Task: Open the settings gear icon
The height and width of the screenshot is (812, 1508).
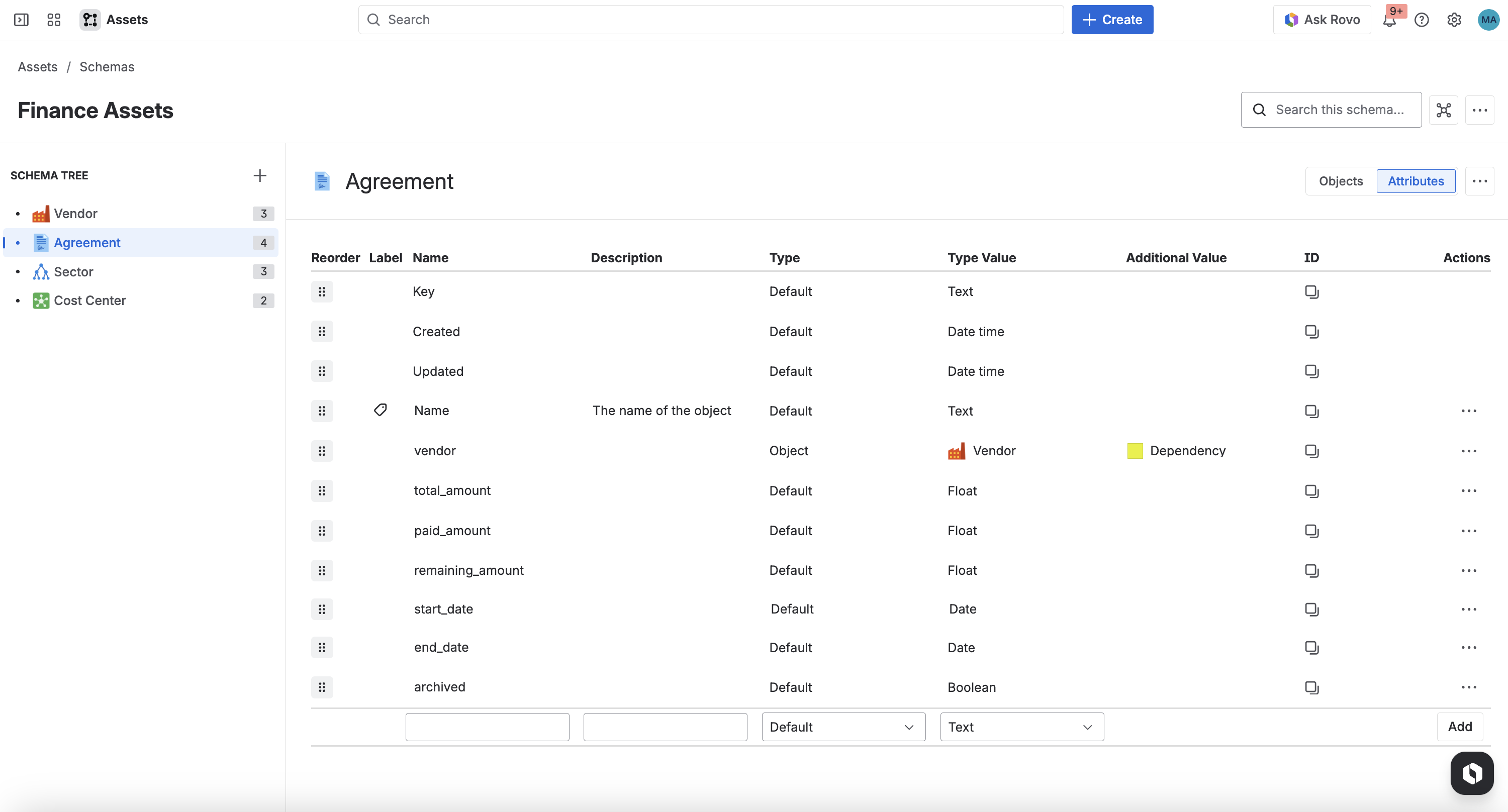Action: coord(1454,20)
